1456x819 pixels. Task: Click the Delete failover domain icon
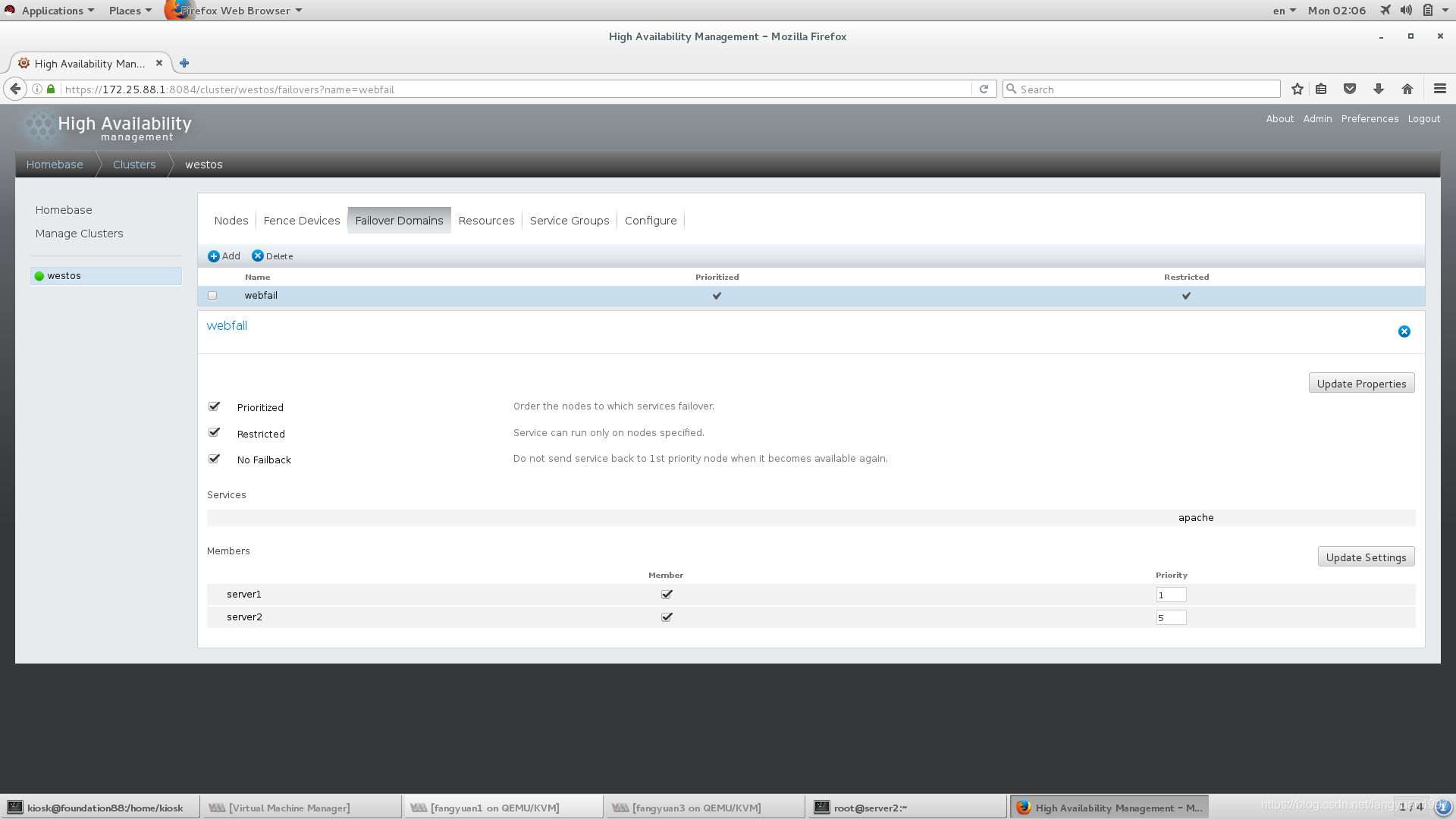[258, 256]
